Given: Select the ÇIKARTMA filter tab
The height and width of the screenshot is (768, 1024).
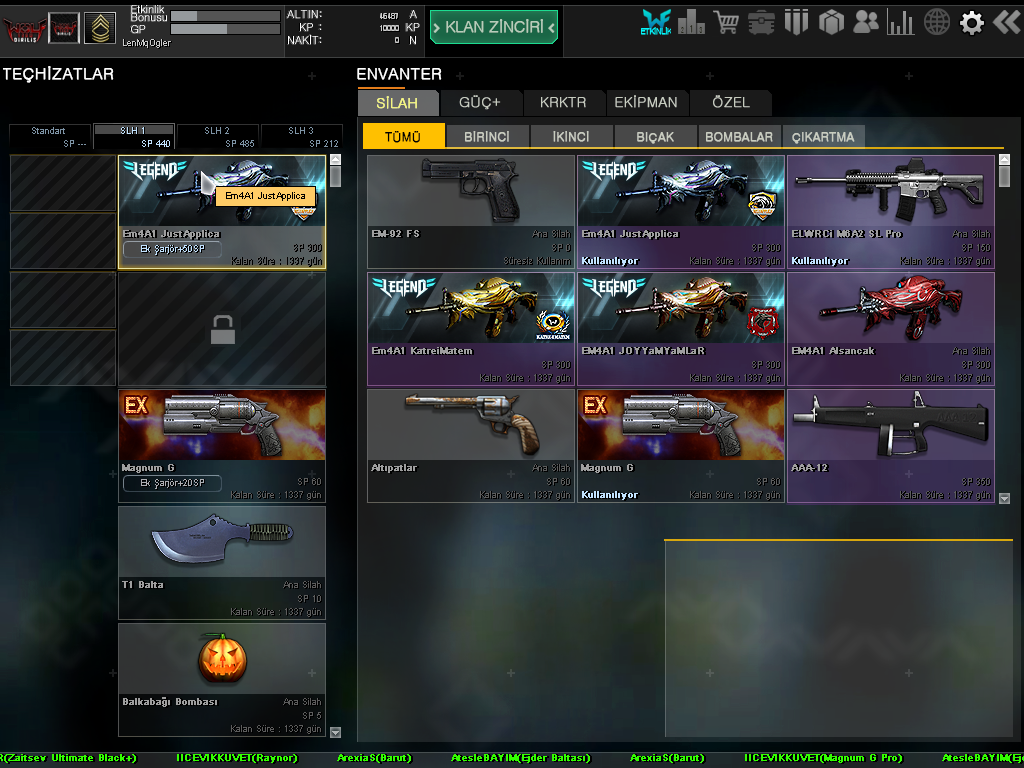Looking at the screenshot, I should pos(823,136).
